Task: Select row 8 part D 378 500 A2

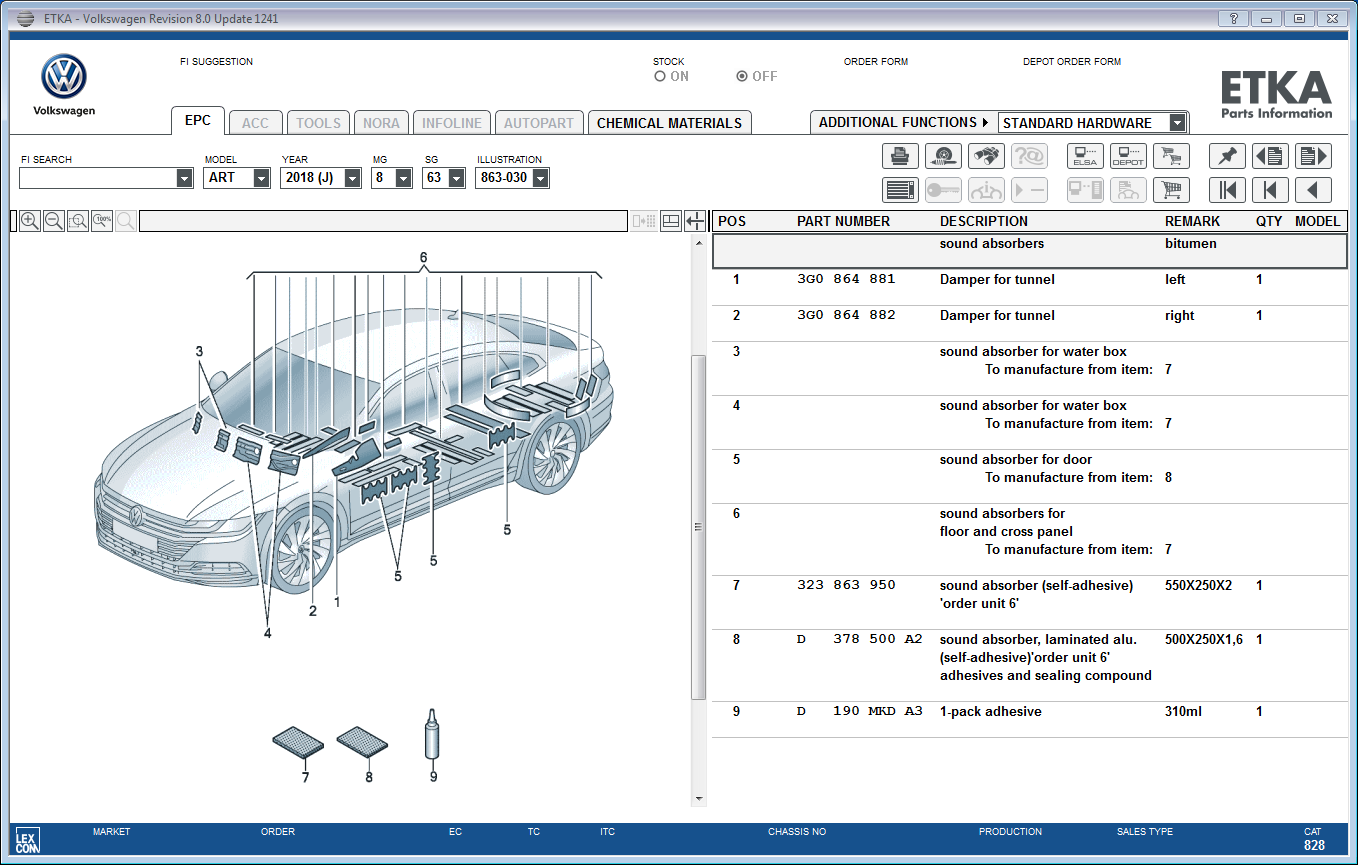Action: 1030,666
